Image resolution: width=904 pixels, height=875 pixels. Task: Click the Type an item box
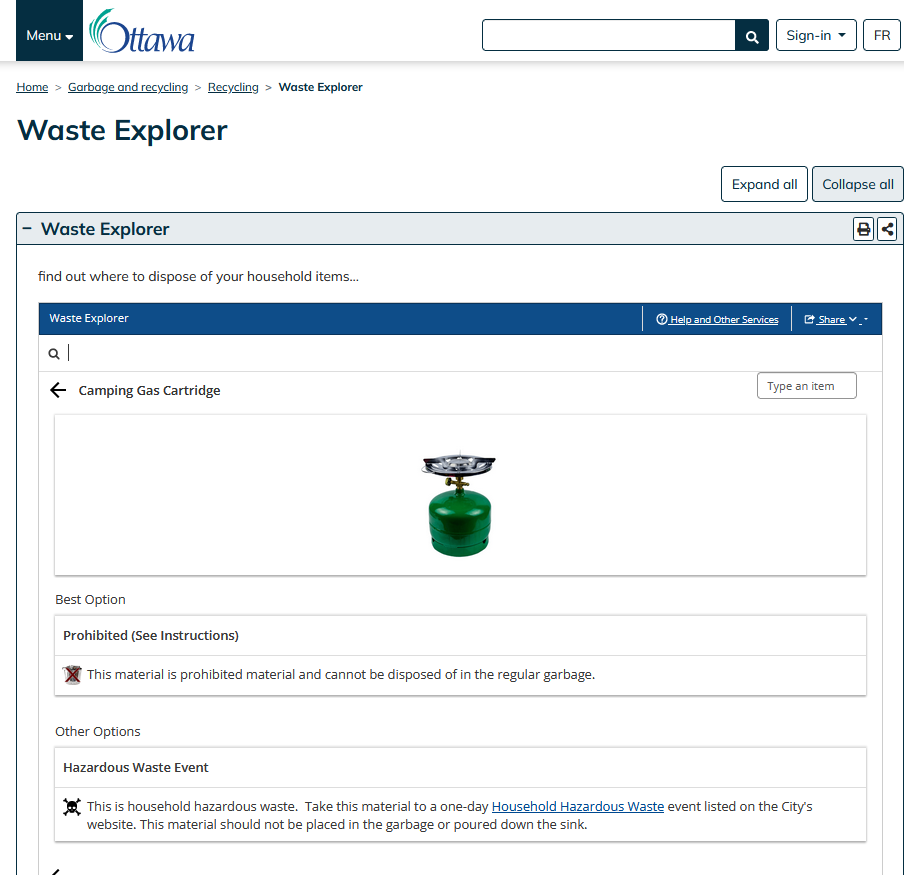coord(807,386)
